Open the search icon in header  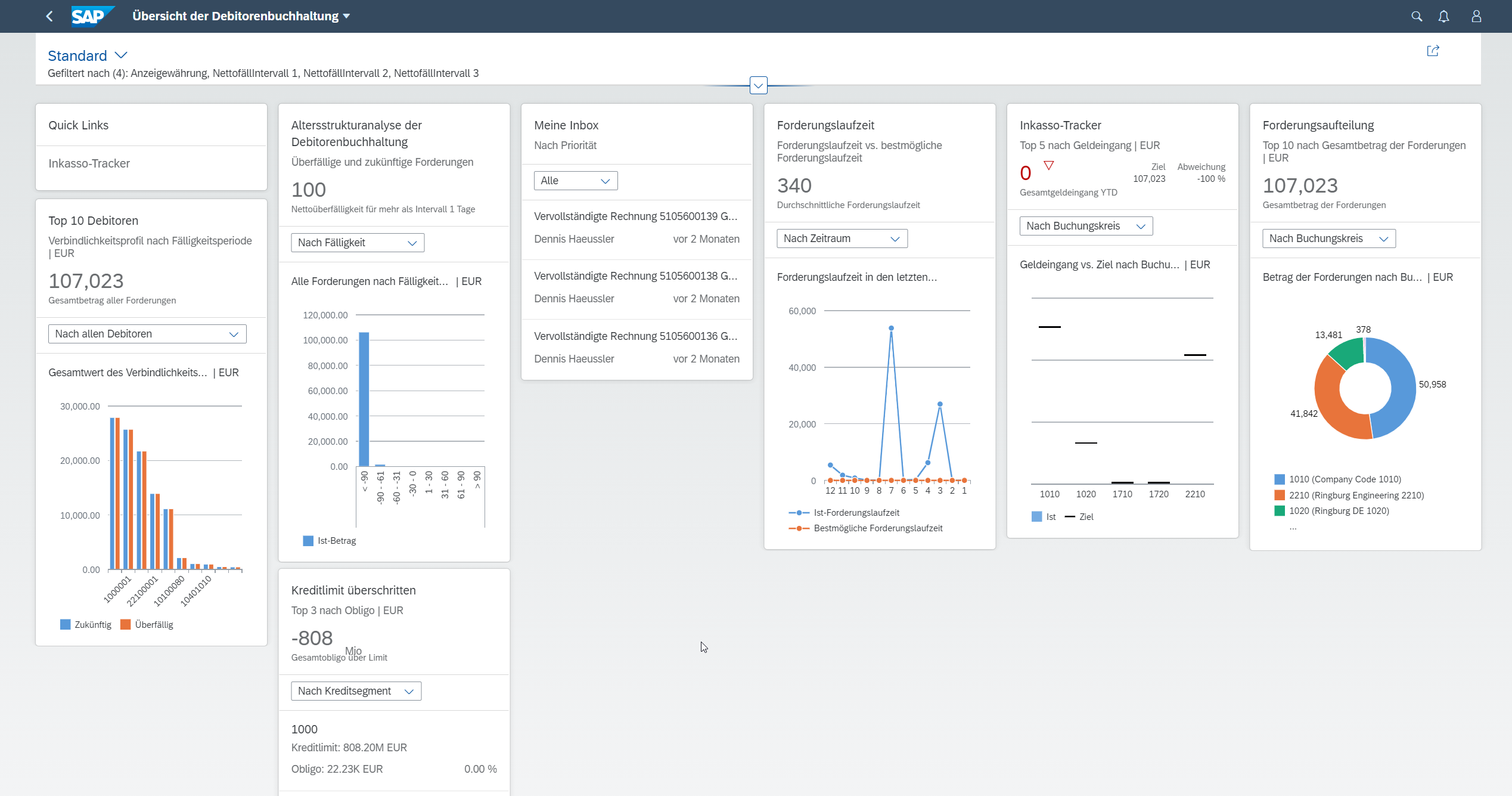pos(1417,16)
